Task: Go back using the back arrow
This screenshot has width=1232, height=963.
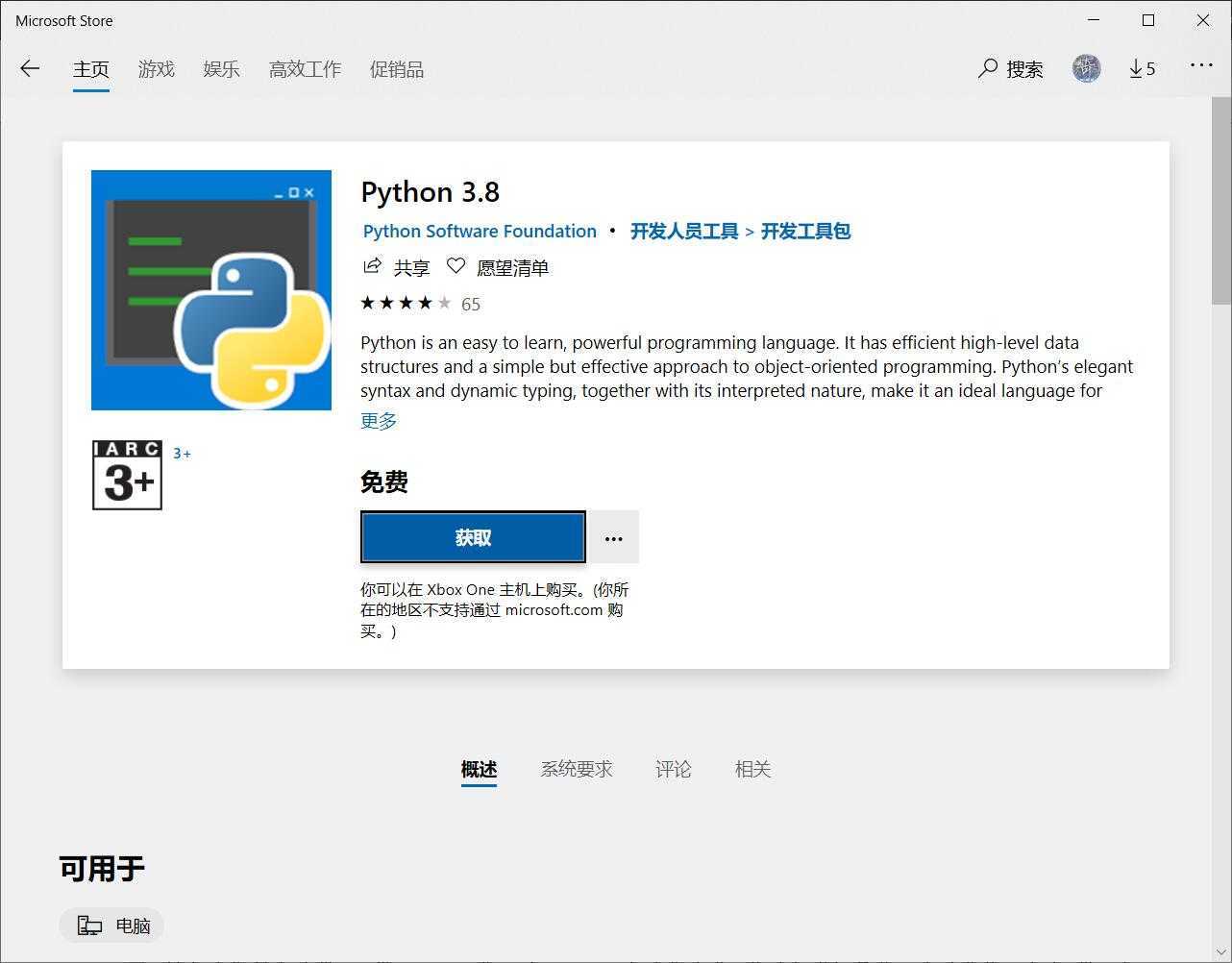Action: click(30, 68)
